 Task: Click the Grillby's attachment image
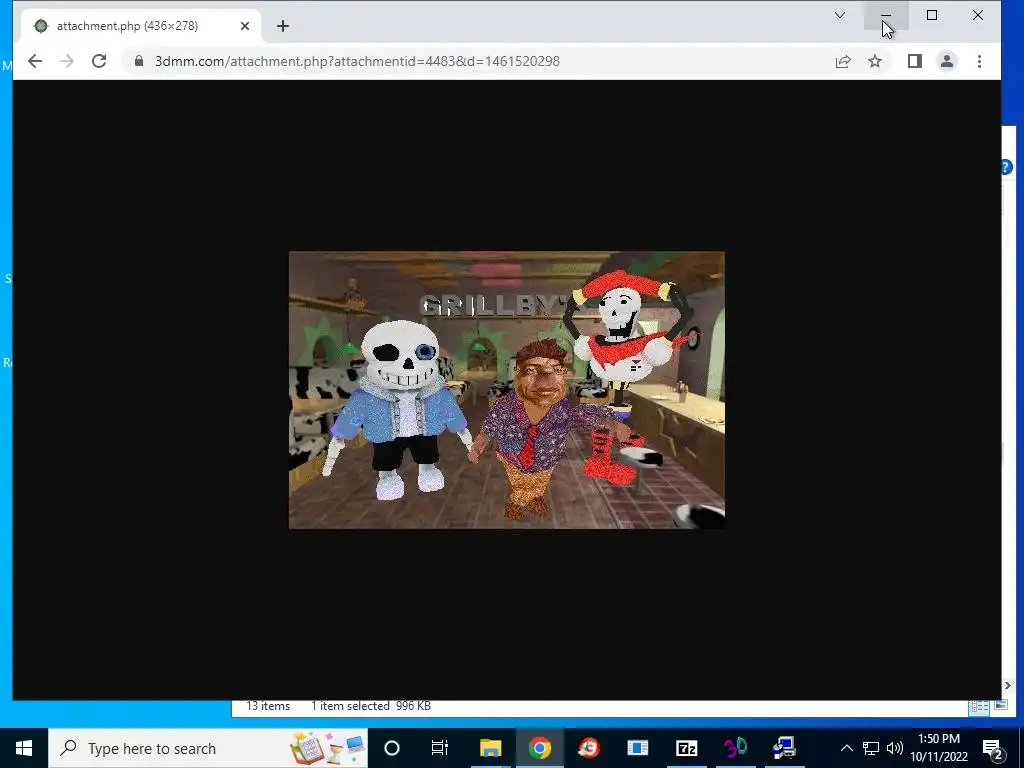(506, 390)
